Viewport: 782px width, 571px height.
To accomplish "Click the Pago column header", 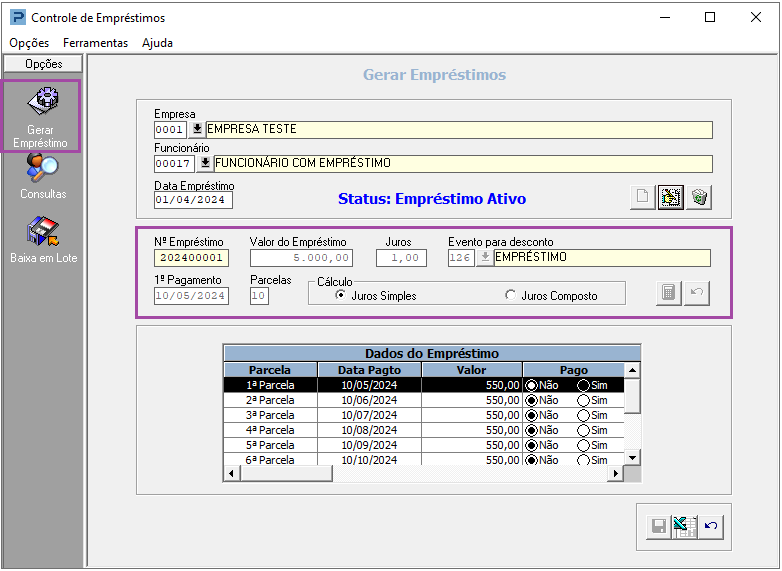I will (x=574, y=370).
